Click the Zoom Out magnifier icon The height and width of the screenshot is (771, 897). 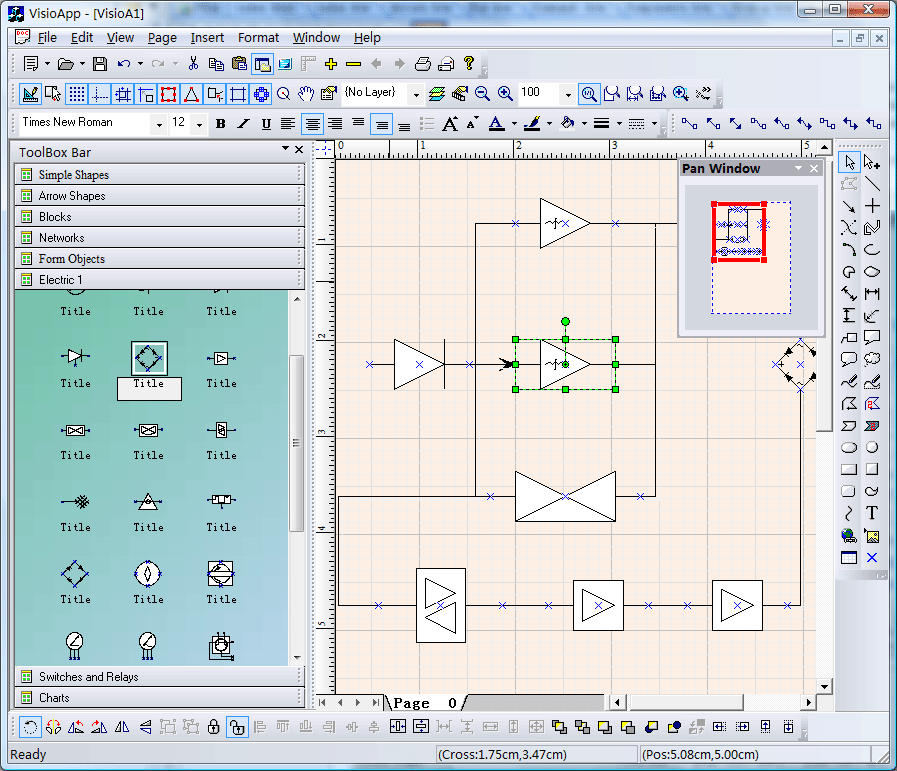(482, 93)
